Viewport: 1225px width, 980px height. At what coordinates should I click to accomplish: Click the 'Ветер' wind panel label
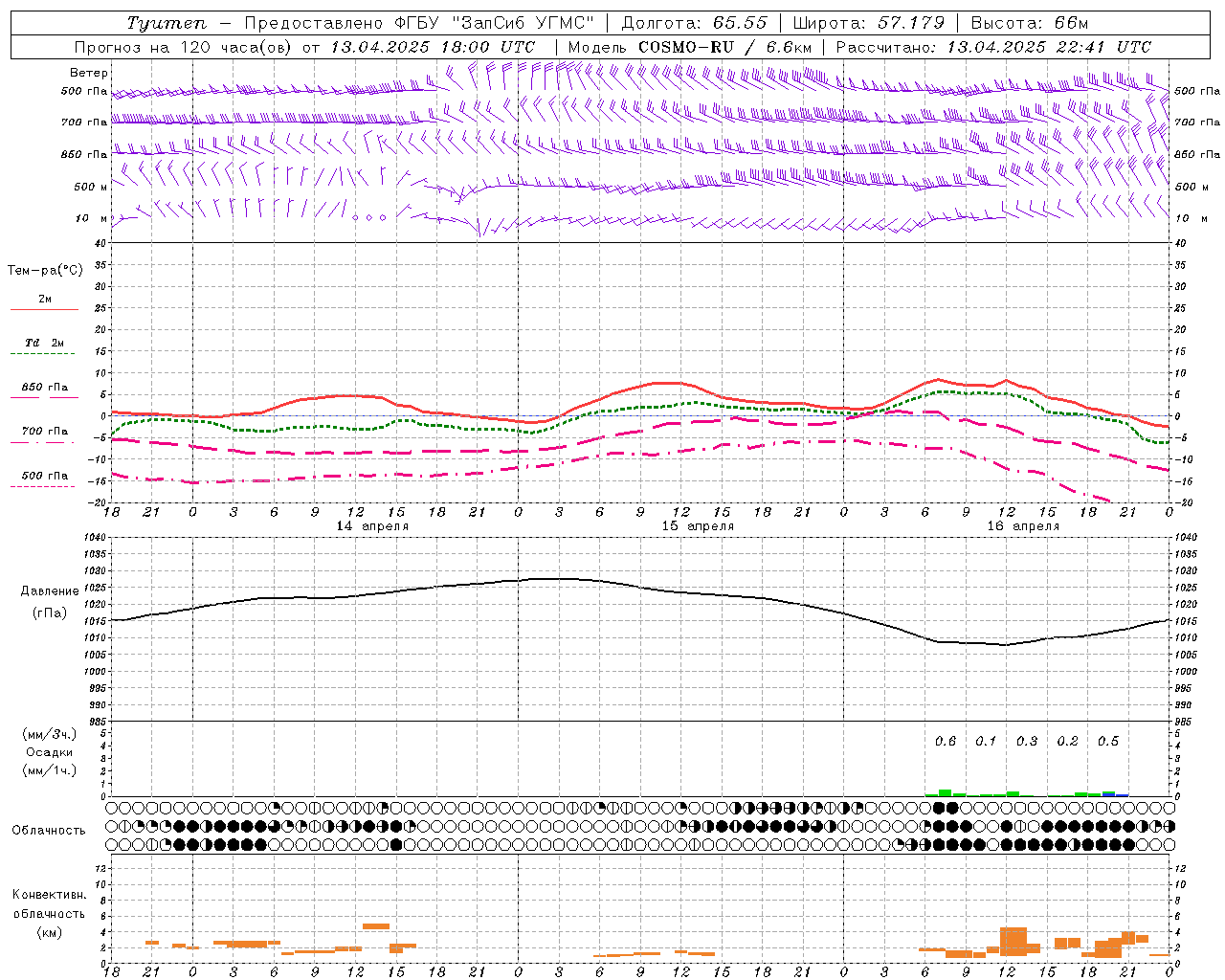point(89,73)
